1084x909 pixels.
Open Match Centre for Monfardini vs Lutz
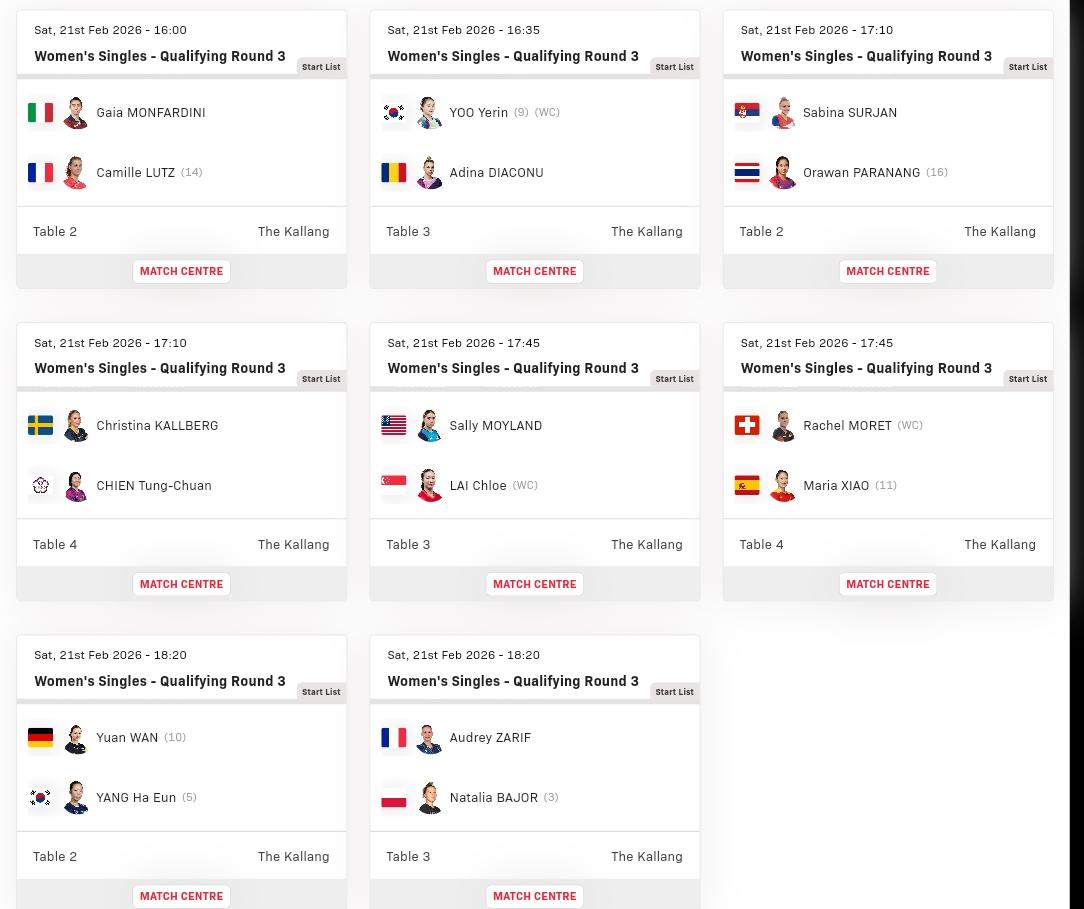click(181, 271)
